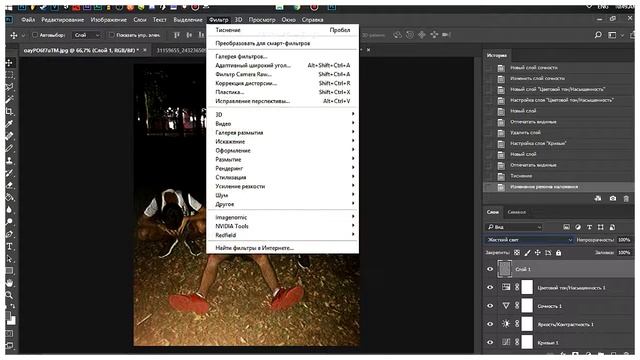Select the History Brush tool
The height and width of the screenshot is (360, 640).
coord(9,173)
